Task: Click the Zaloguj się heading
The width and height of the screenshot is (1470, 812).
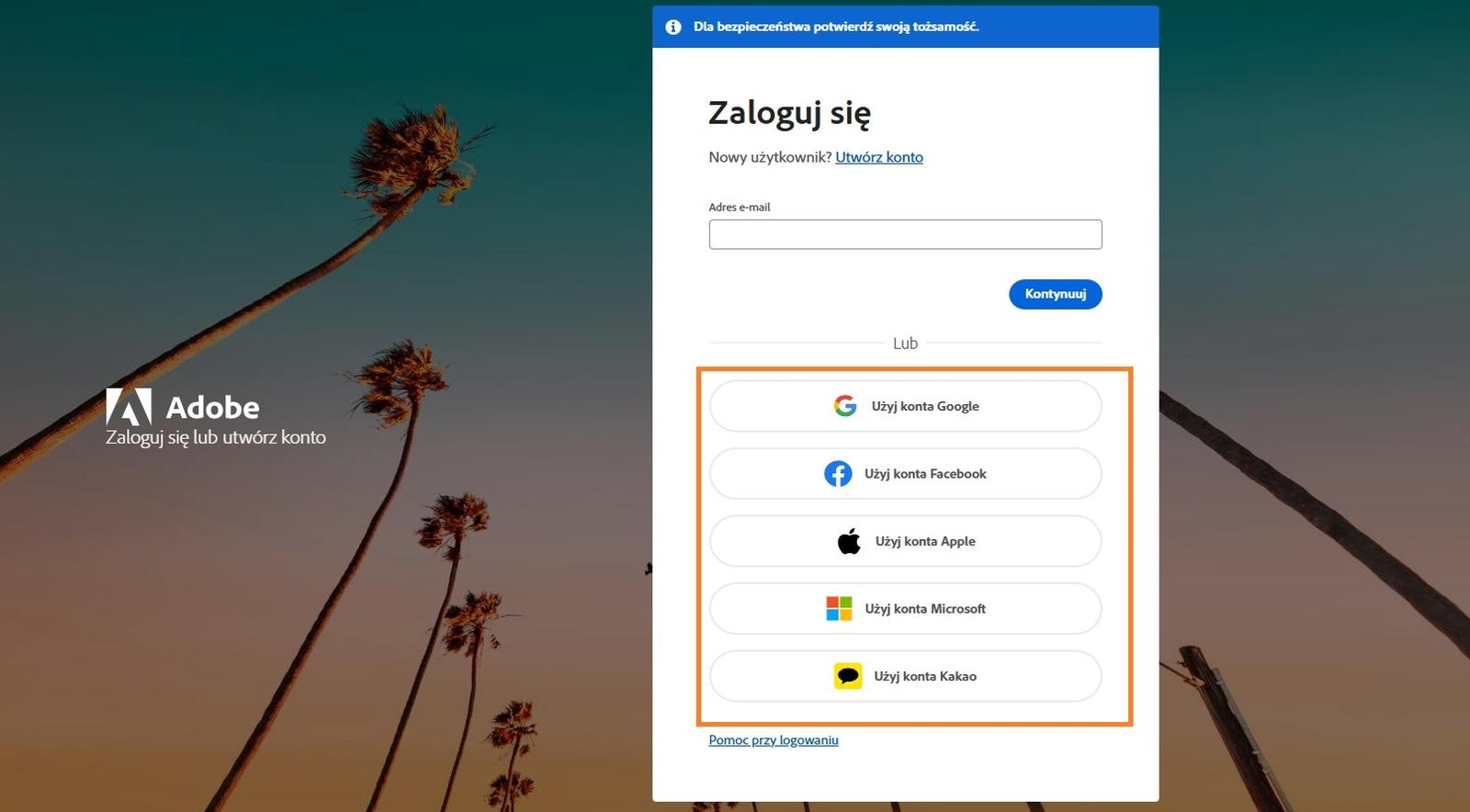Action: pyautogui.click(x=789, y=113)
